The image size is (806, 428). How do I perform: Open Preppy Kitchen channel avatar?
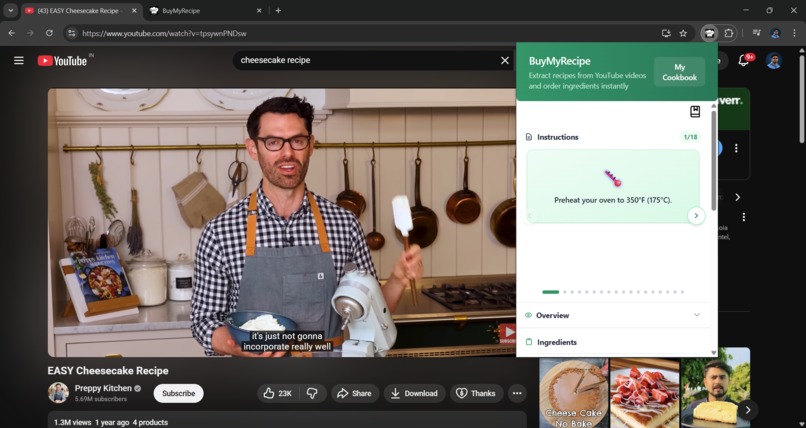(59, 393)
